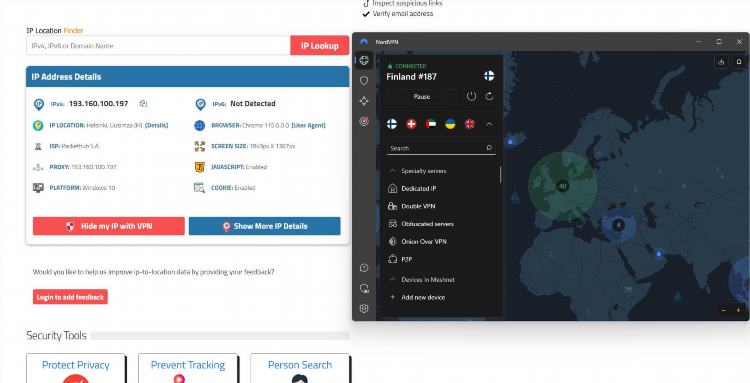This screenshot has width=750, height=383.
Task: Select the Ukraine flag recent server
Action: point(450,124)
